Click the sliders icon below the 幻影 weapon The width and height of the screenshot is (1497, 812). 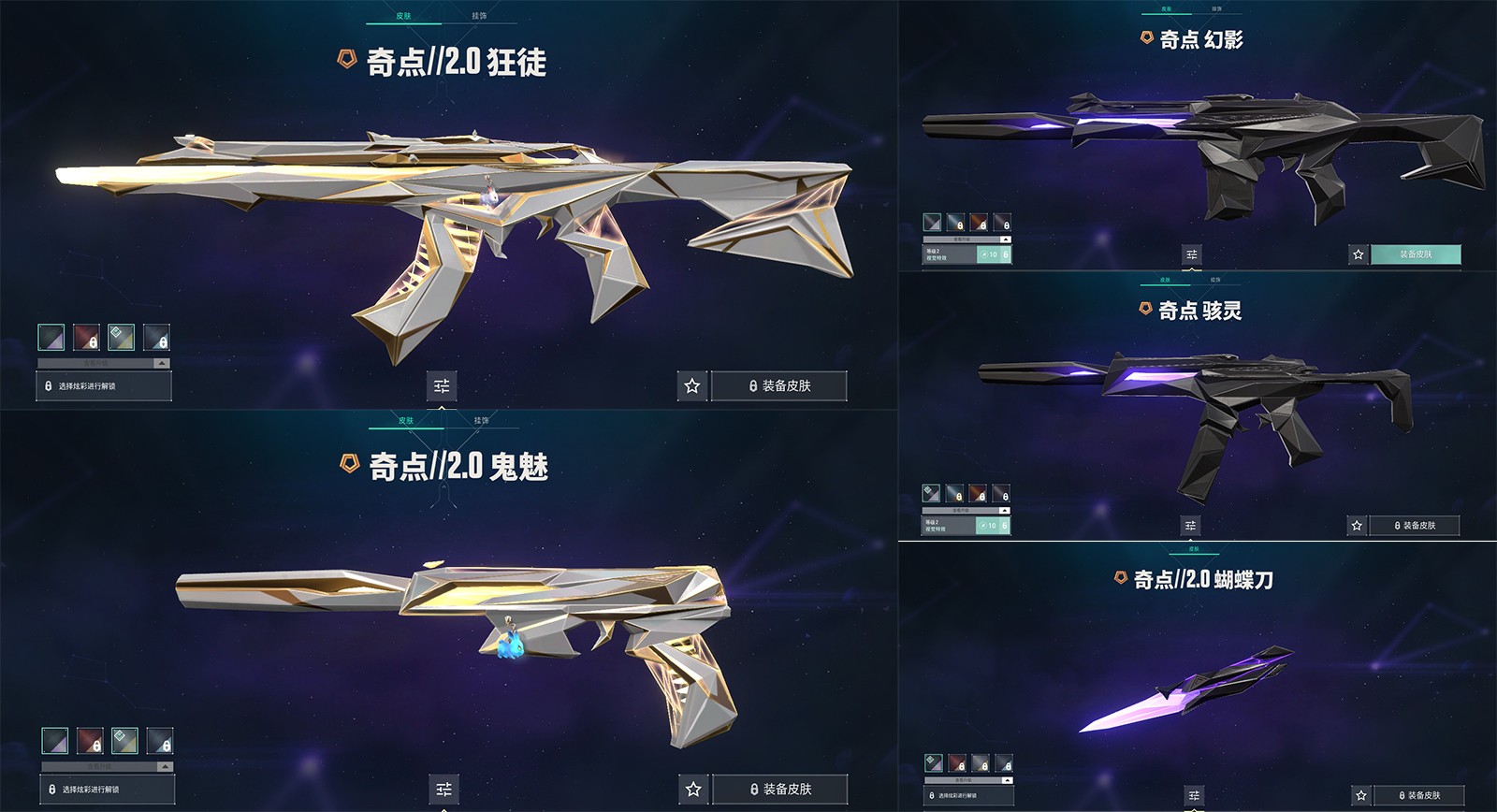coord(1192,254)
